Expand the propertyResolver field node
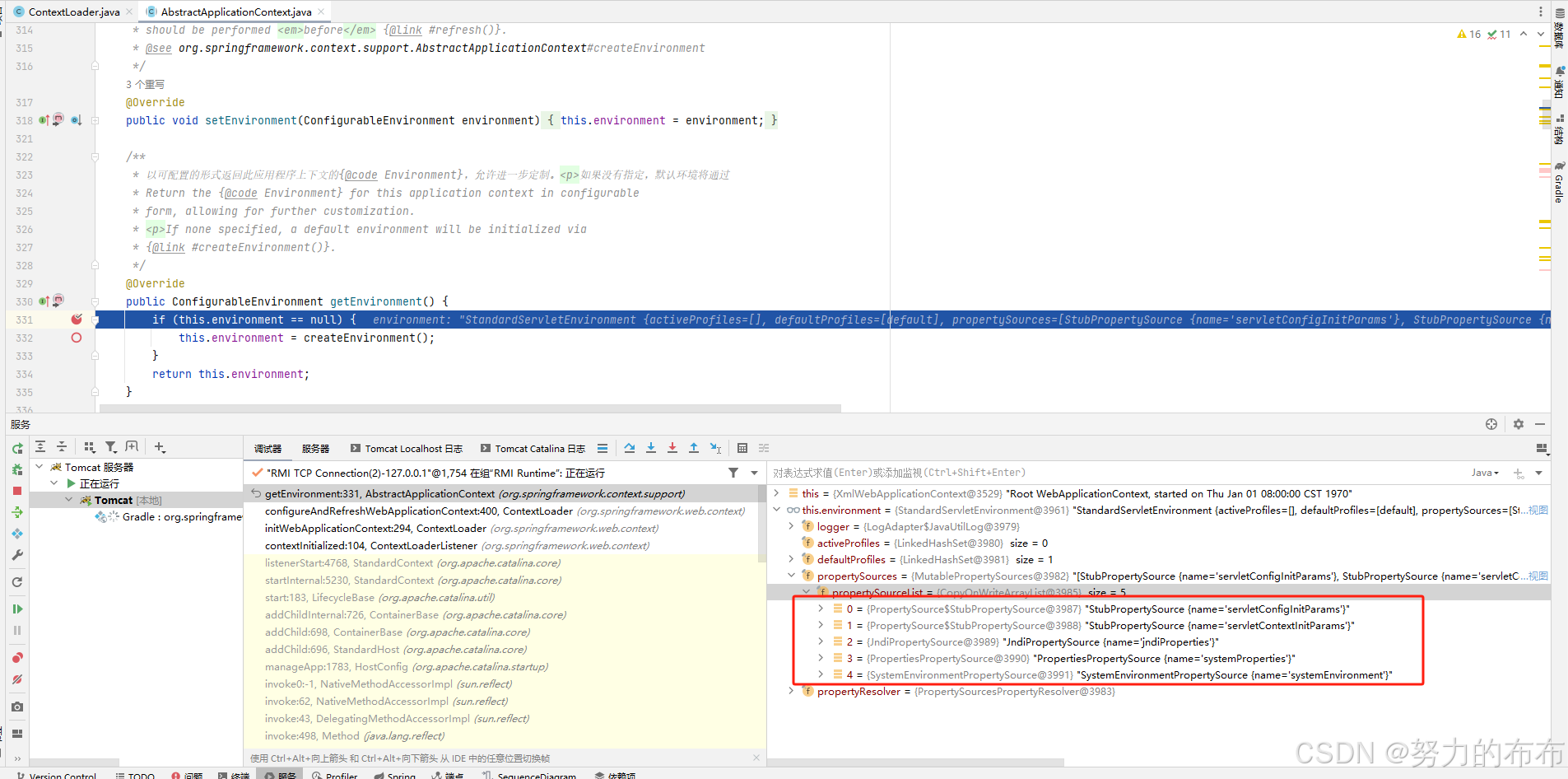1568x779 pixels. (x=791, y=691)
